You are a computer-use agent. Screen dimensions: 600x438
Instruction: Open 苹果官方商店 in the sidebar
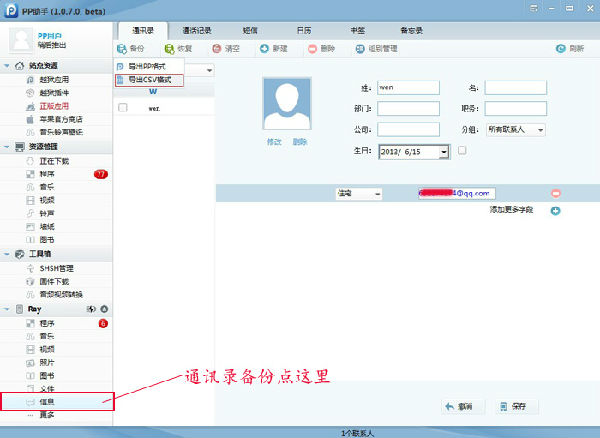click(x=61, y=119)
